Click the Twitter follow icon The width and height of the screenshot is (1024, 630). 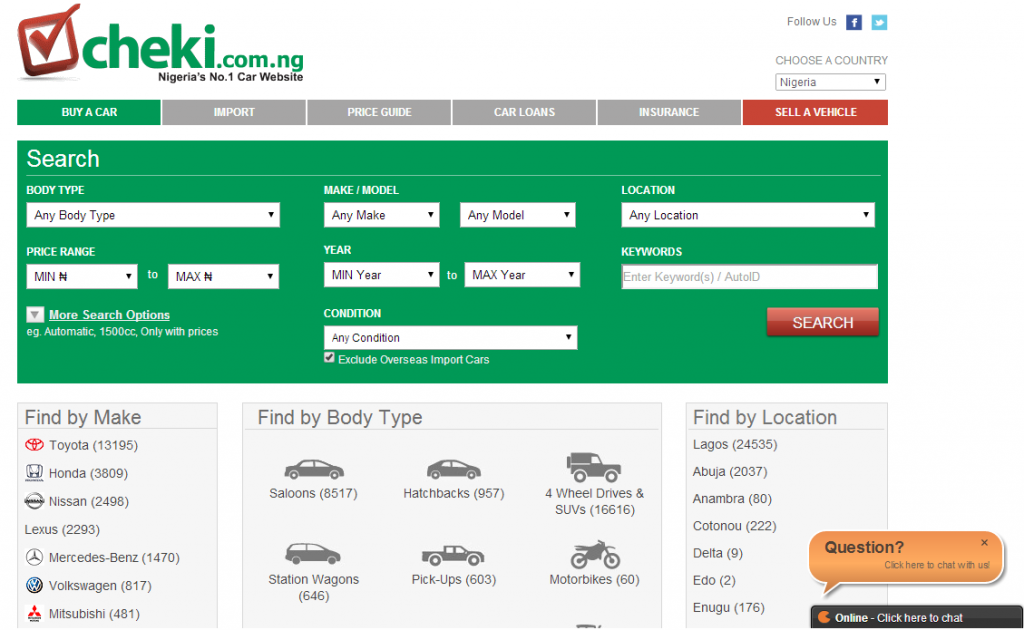click(x=879, y=22)
